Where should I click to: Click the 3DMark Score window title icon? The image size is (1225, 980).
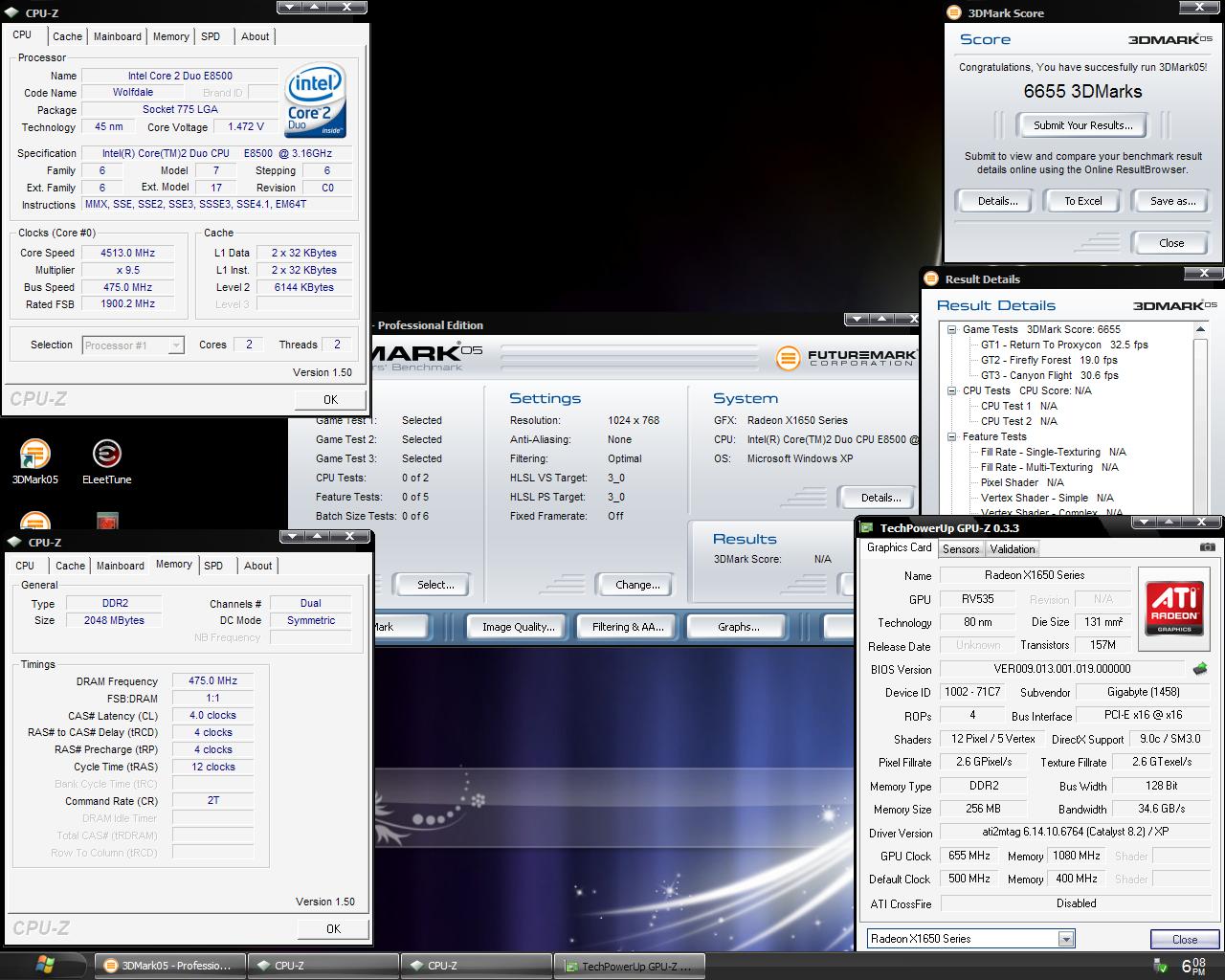pos(952,12)
